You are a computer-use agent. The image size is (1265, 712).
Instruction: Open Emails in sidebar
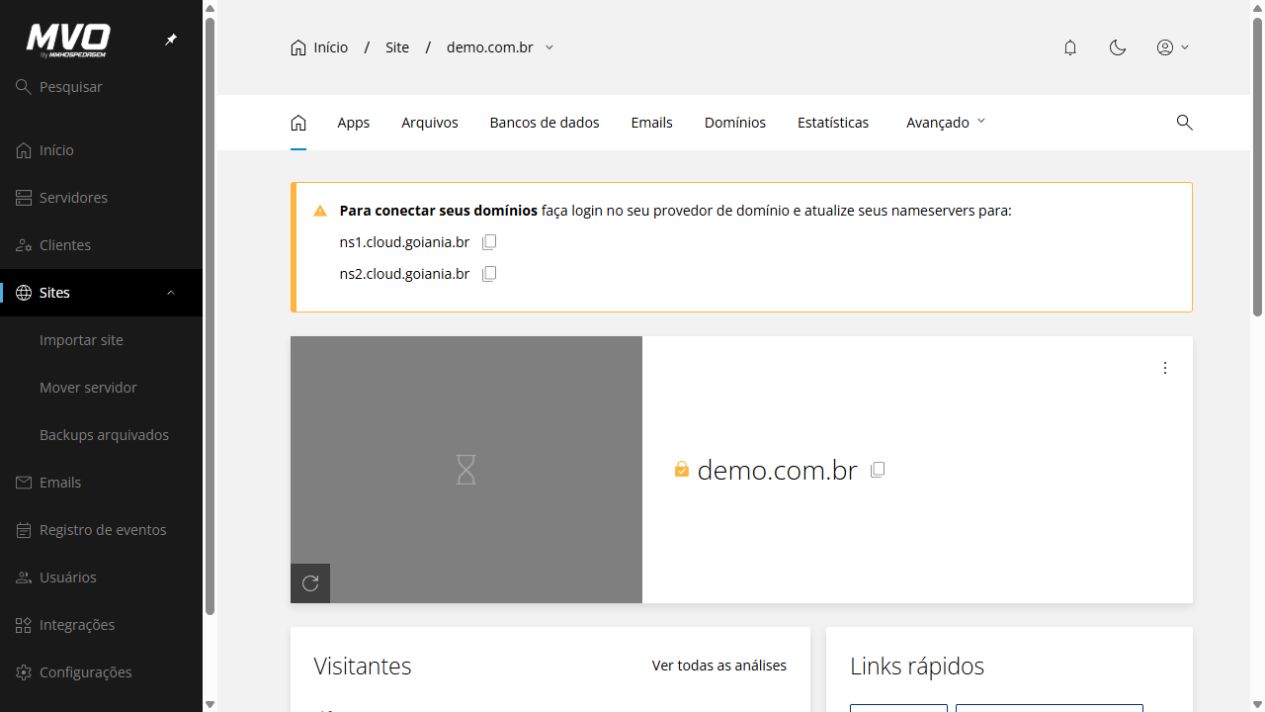coord(101,483)
